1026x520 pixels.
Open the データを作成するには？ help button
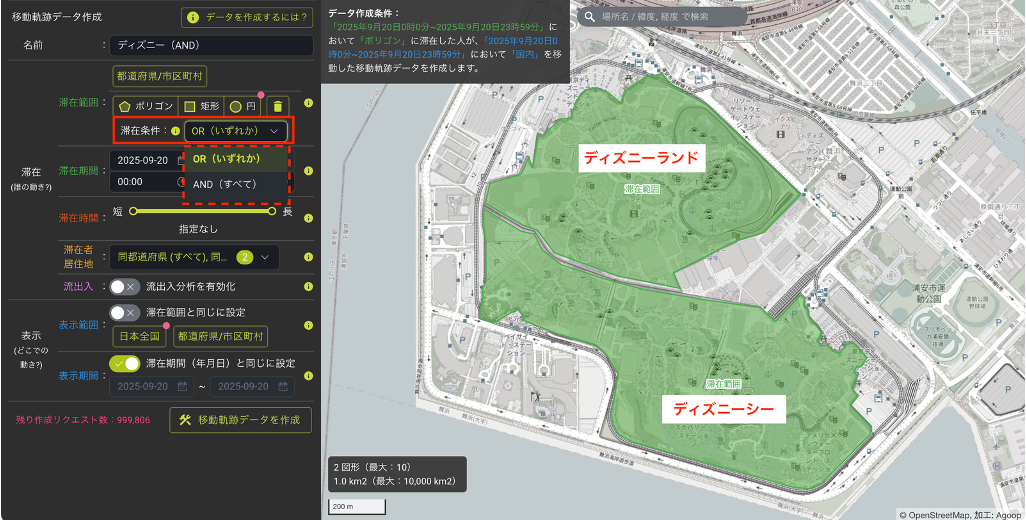point(246,18)
